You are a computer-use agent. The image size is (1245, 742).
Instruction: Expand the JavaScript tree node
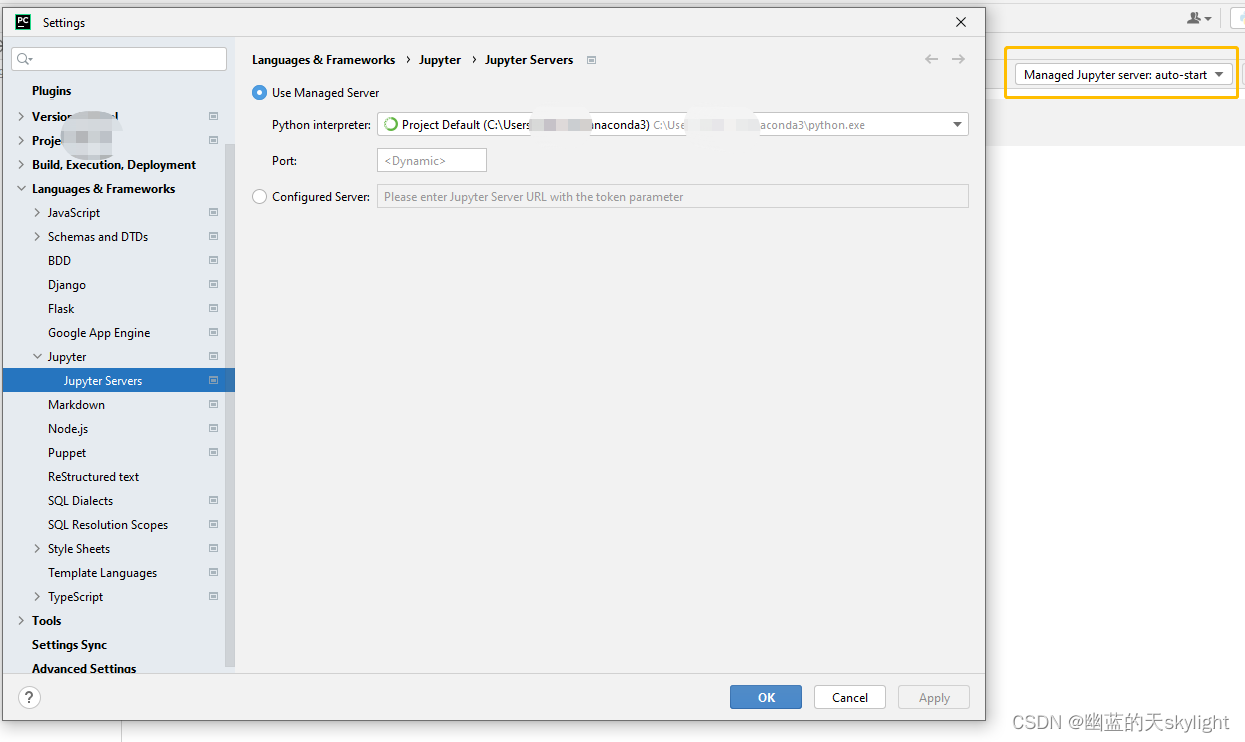pyautogui.click(x=37, y=213)
